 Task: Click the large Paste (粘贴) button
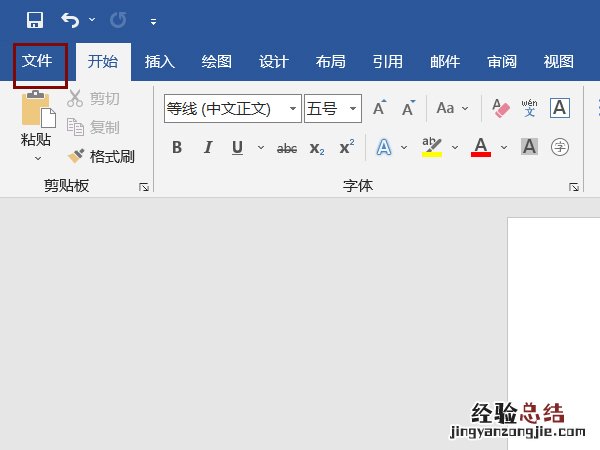37,118
